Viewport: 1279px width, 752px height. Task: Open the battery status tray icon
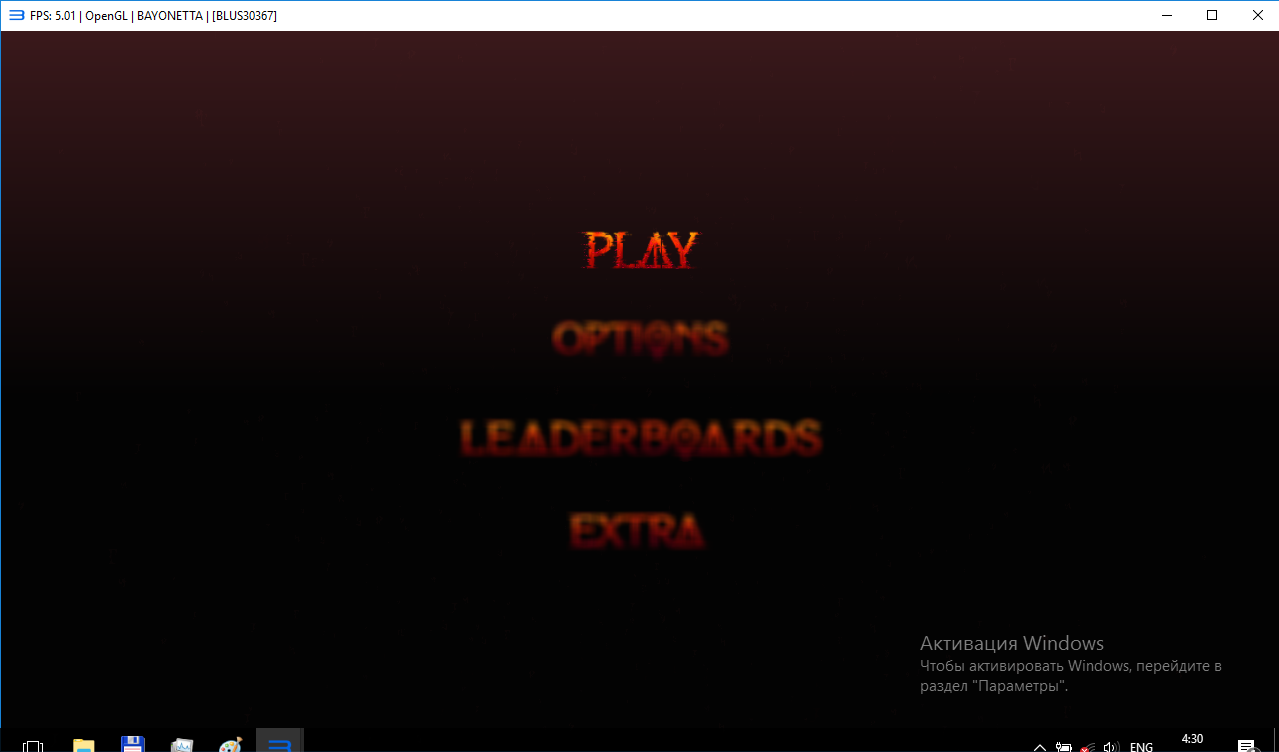(1063, 746)
